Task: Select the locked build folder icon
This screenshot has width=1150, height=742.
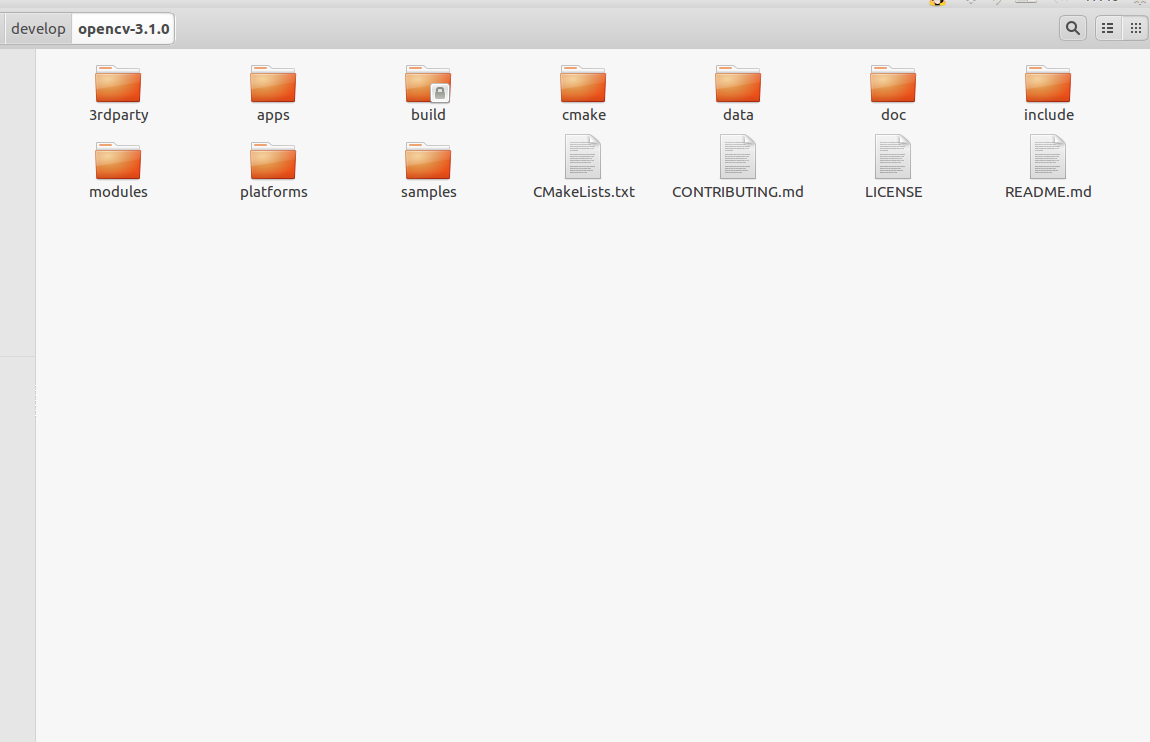Action: 428,84
